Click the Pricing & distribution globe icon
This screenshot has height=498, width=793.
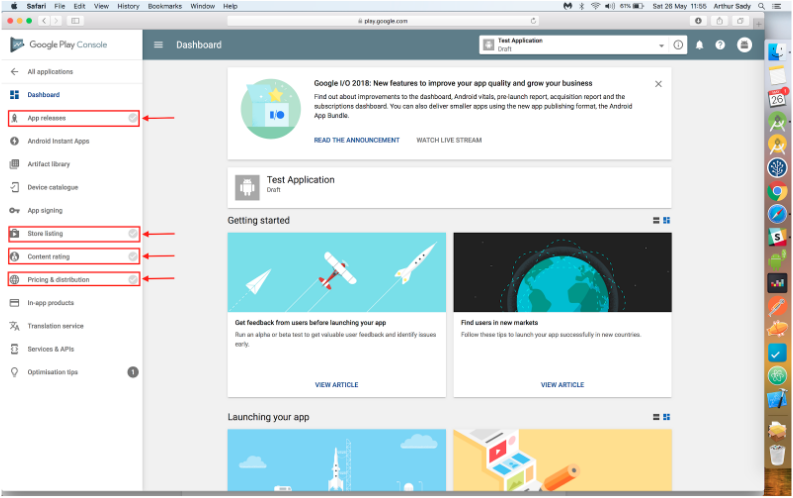pyautogui.click(x=15, y=279)
